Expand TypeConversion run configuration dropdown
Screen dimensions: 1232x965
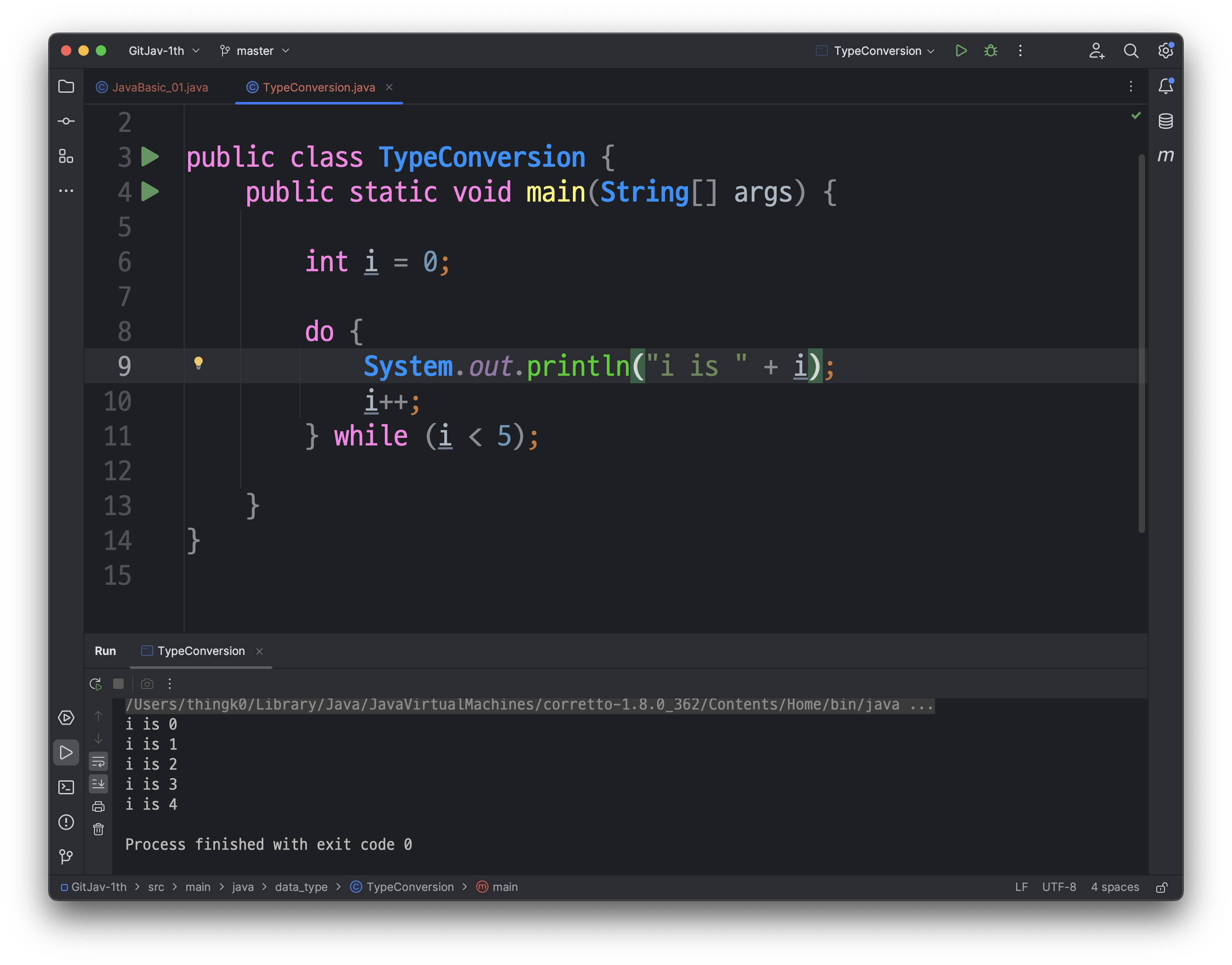coord(877,51)
